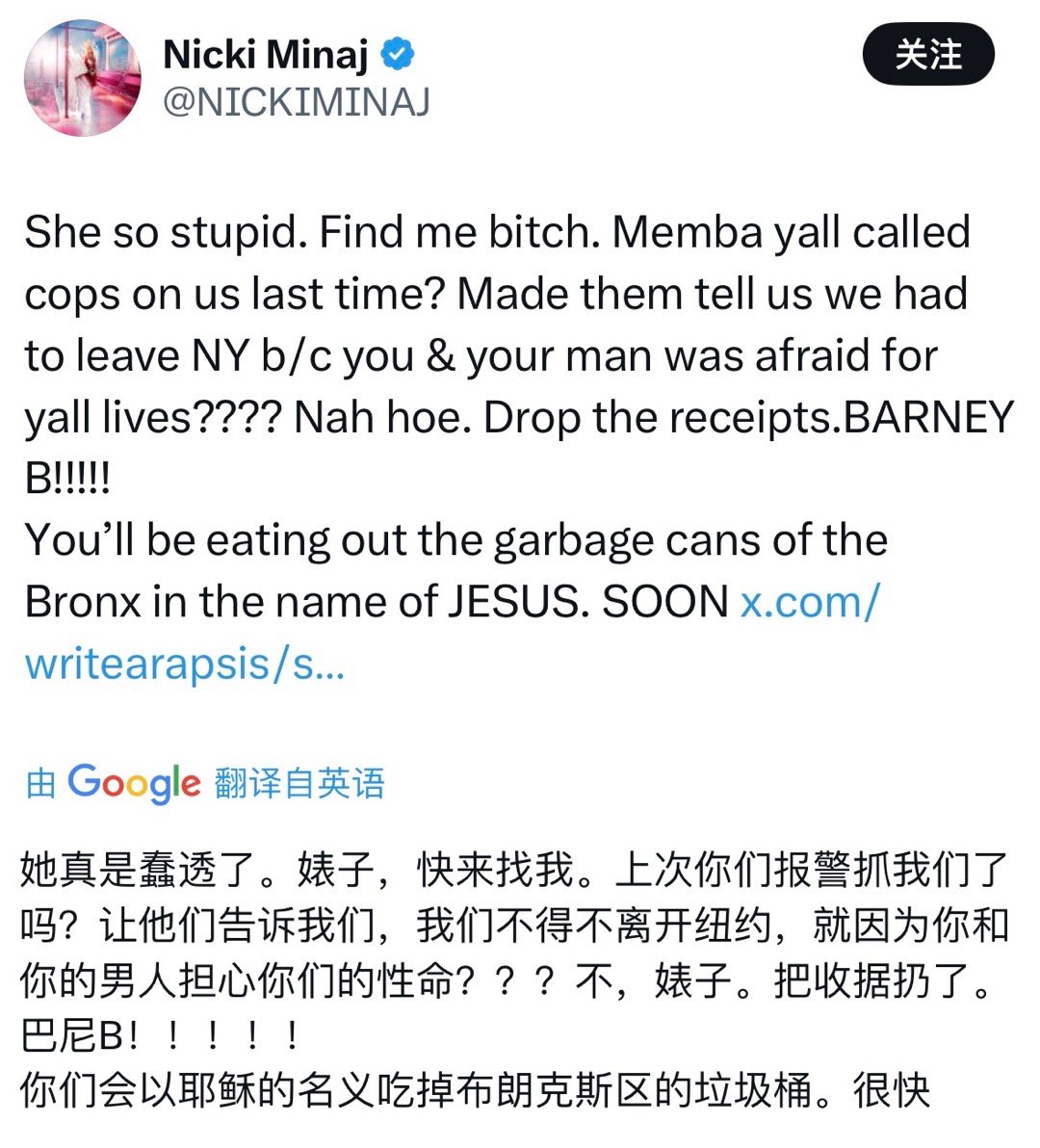Open Nicki Minaj's profile avatar picture
Screen dimensions: 1040x1148
82,78
